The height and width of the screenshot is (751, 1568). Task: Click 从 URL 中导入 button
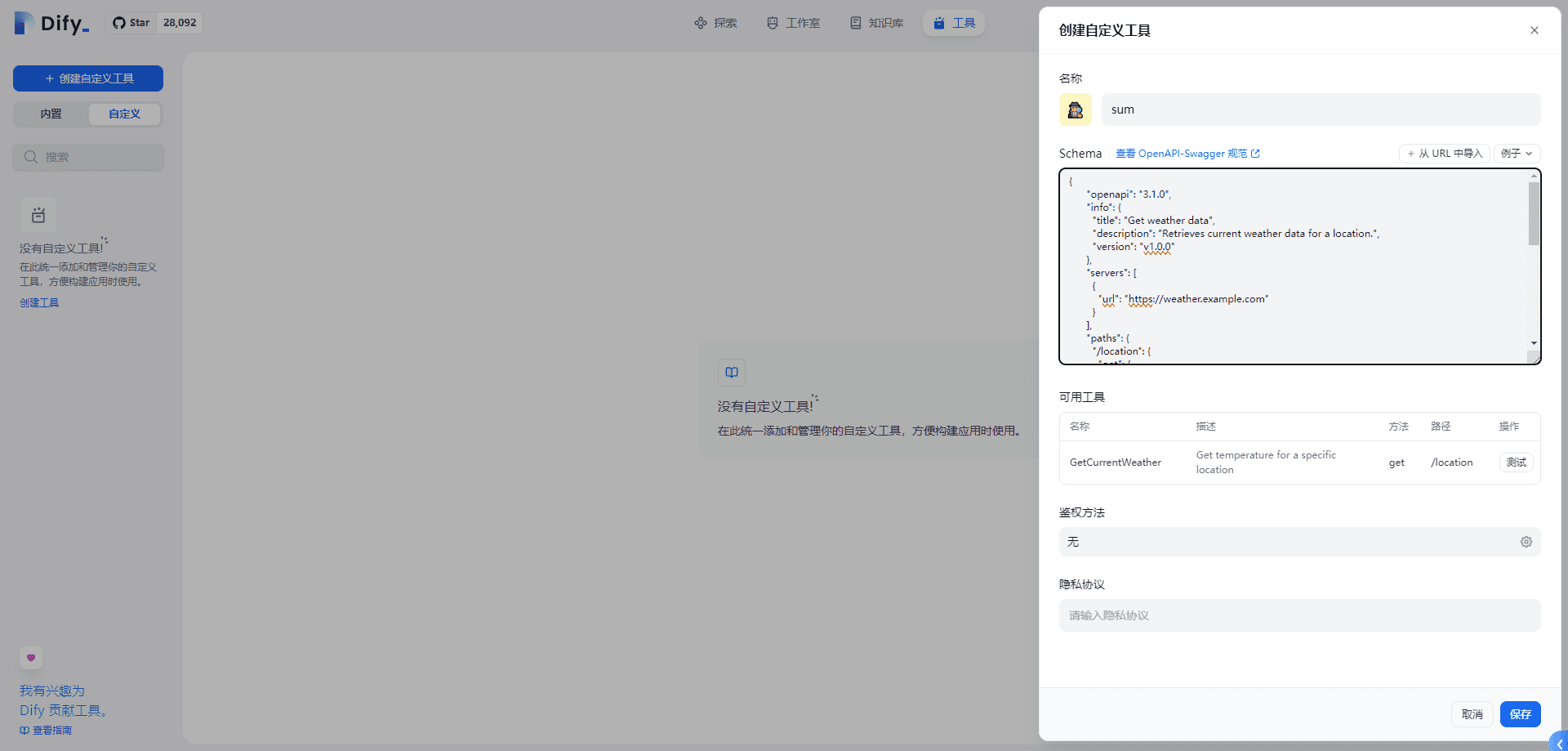tap(1445, 154)
